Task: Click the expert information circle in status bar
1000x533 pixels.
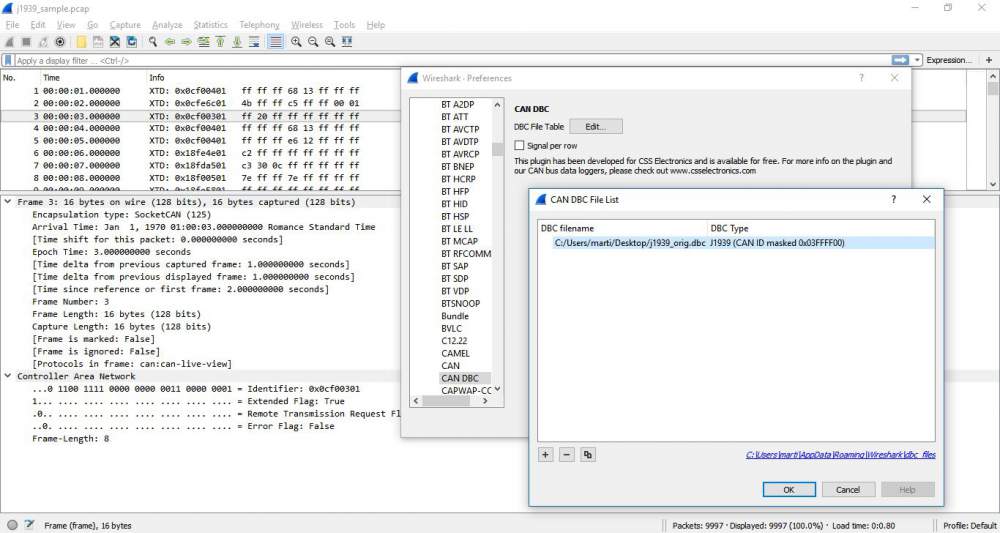Action: click(x=13, y=525)
